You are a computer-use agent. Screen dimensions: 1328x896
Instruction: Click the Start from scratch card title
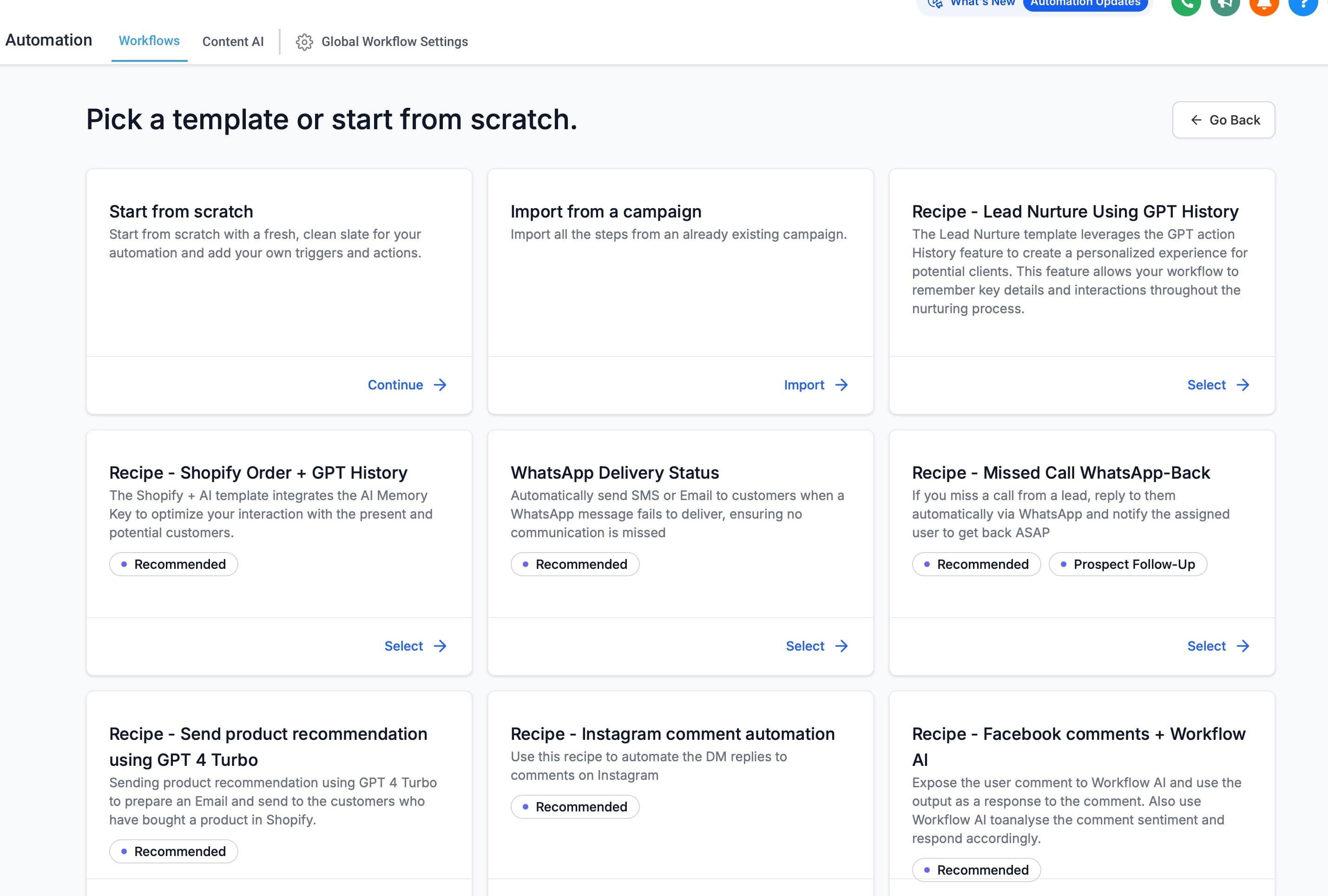click(181, 211)
